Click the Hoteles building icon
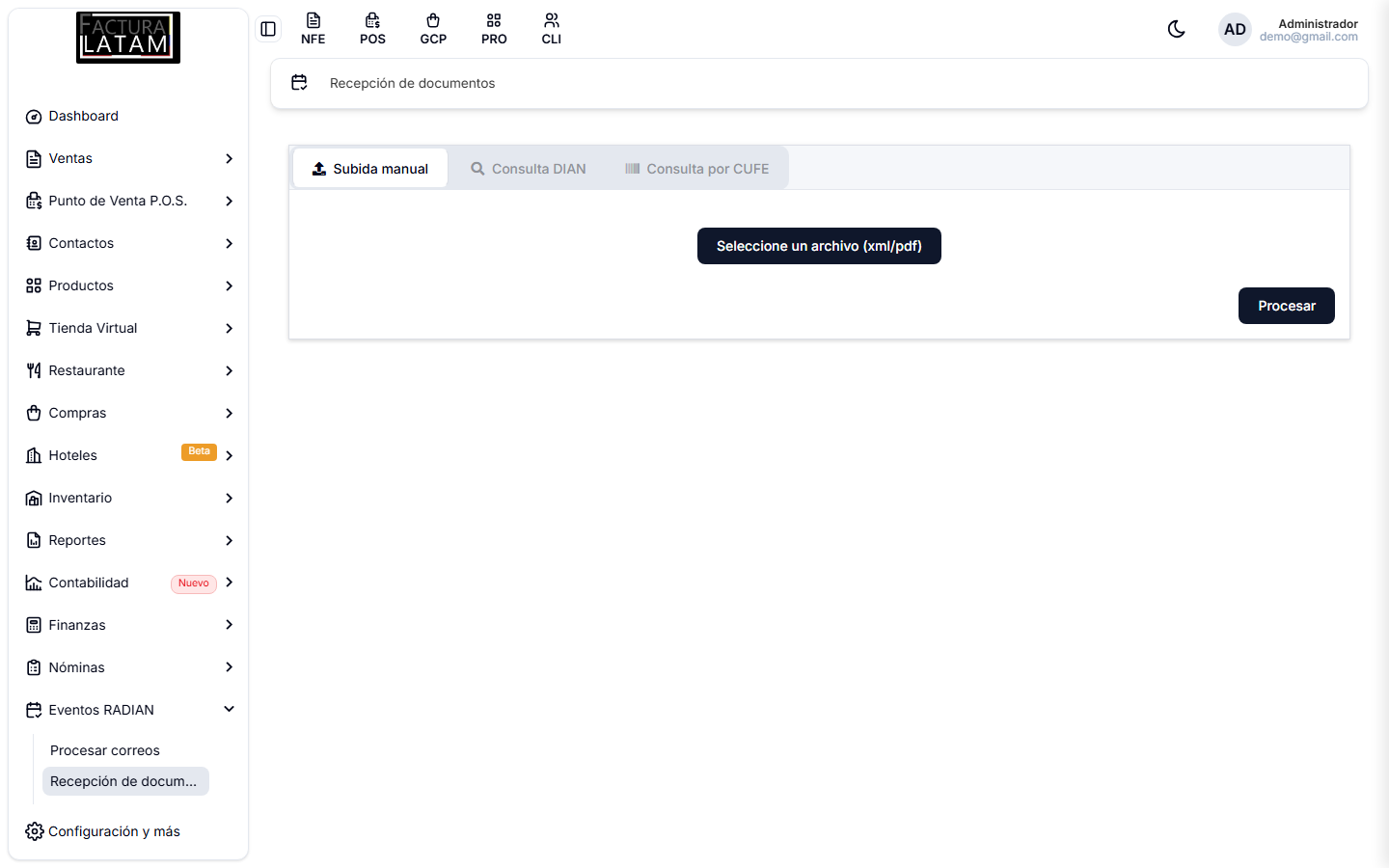This screenshot has width=1389, height=868. pyautogui.click(x=34, y=455)
